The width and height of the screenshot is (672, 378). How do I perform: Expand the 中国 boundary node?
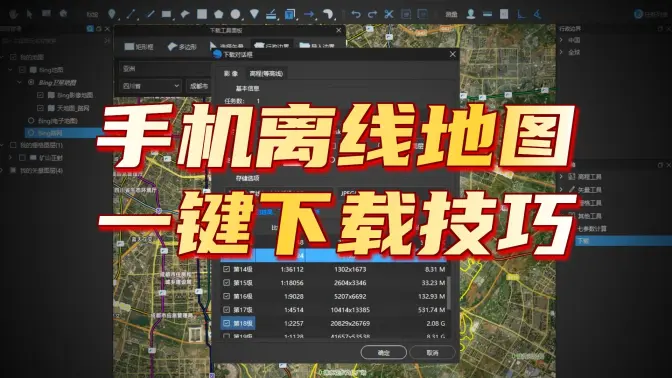[x=561, y=40]
